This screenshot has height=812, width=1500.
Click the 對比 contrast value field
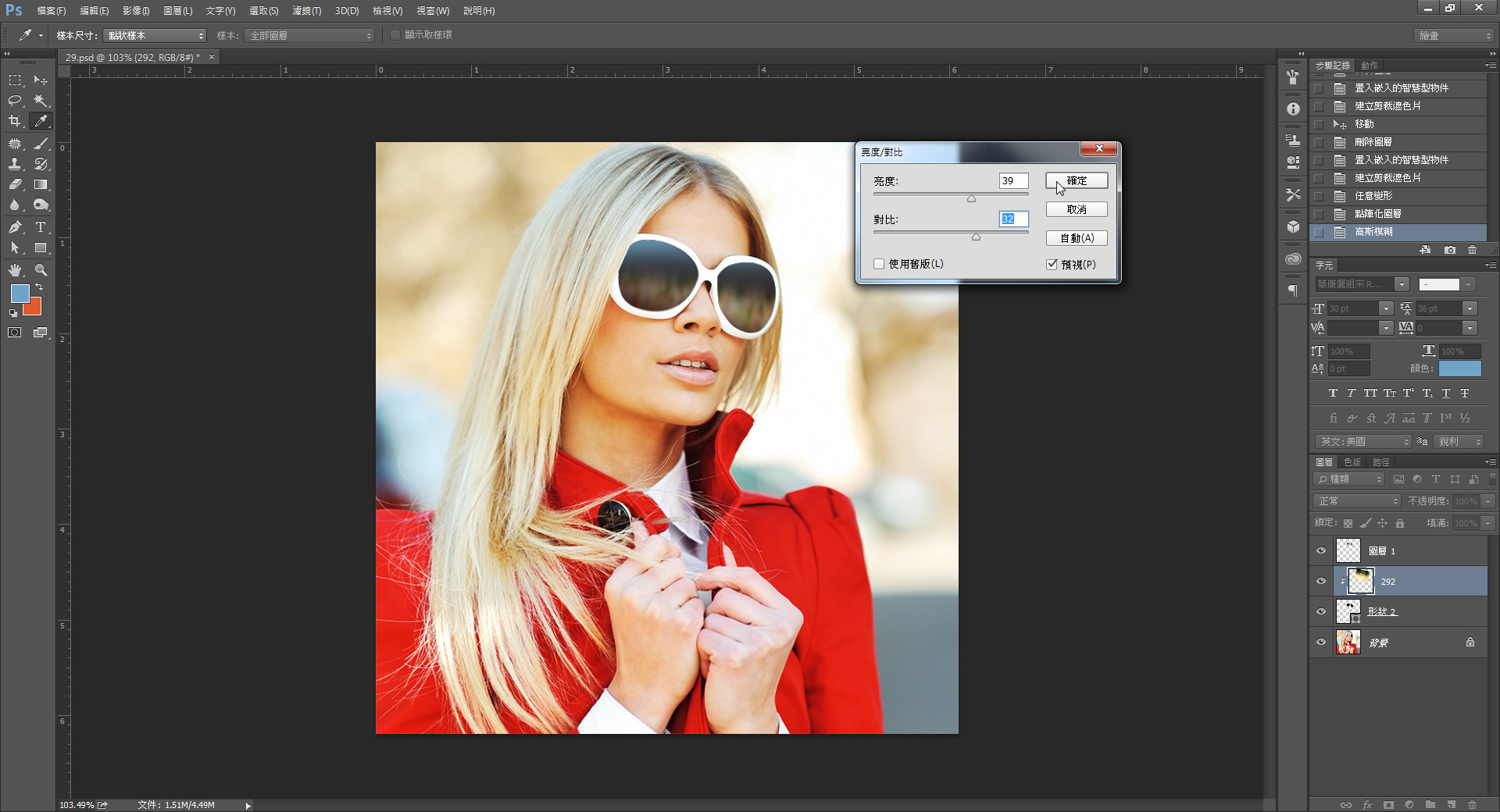click(1013, 219)
